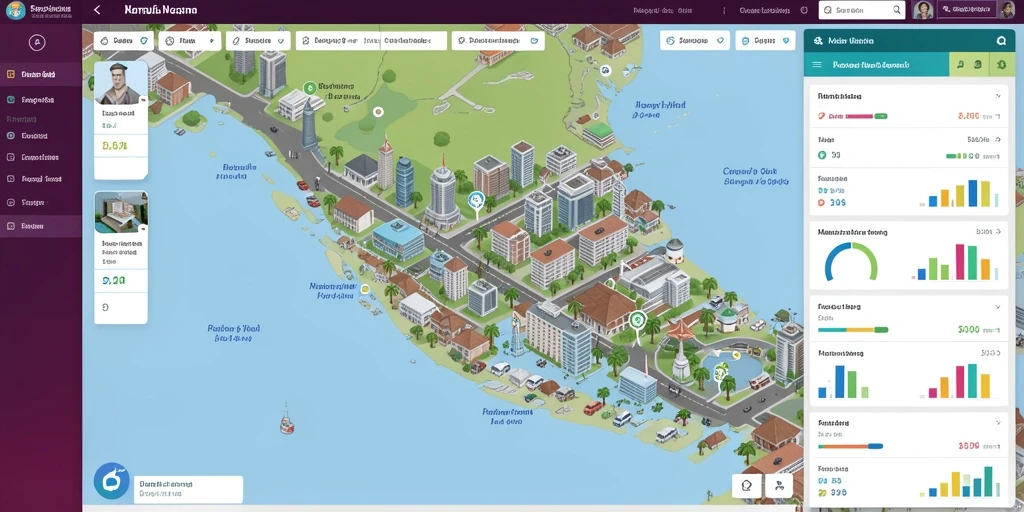Select the last highlighted item in purple sidebar

(x=40, y=226)
